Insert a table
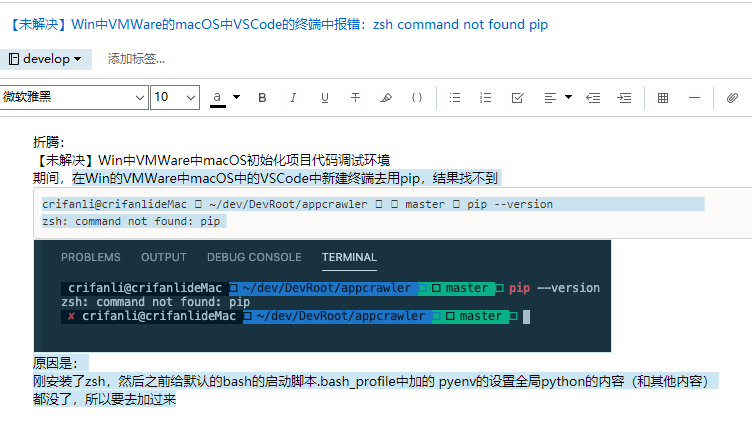Image resolution: width=752 pixels, height=437 pixels. (x=663, y=98)
